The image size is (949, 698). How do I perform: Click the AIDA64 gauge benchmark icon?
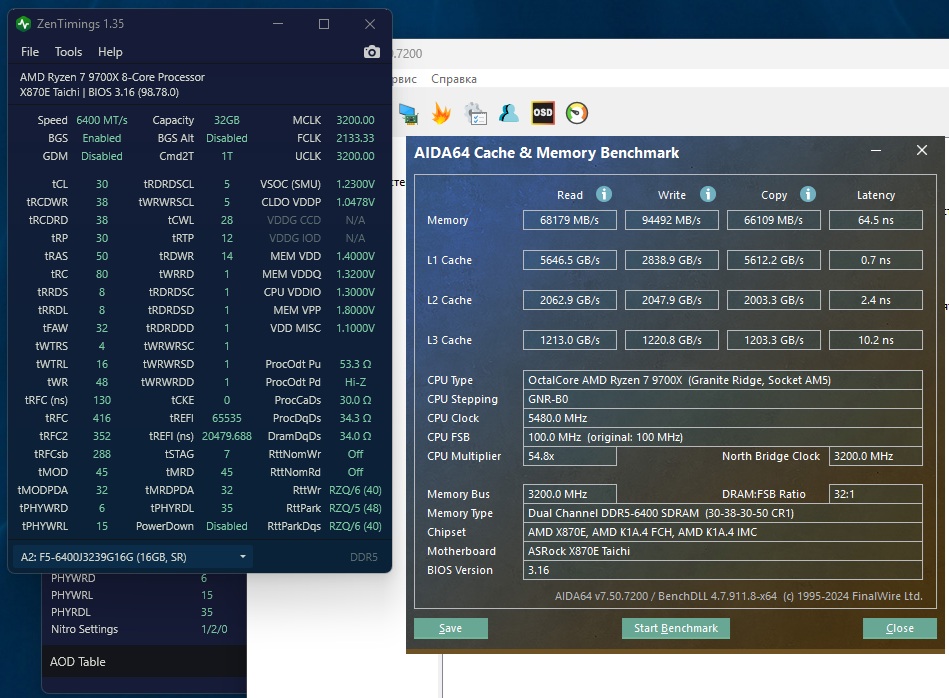[577, 113]
